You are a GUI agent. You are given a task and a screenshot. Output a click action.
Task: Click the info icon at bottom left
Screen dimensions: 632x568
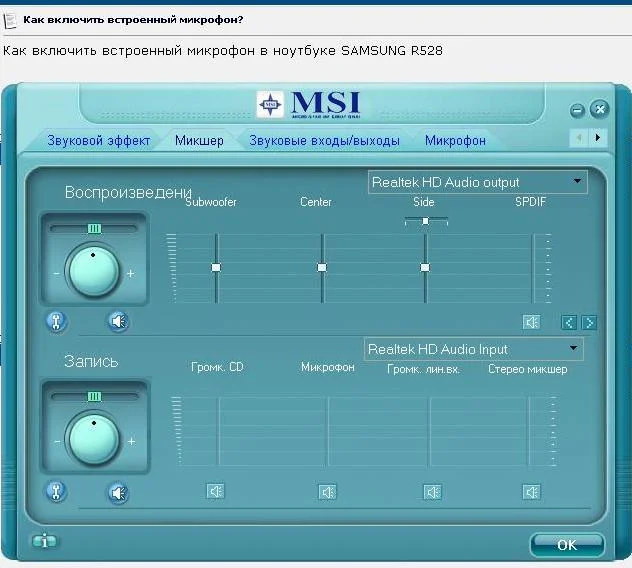pos(44,541)
